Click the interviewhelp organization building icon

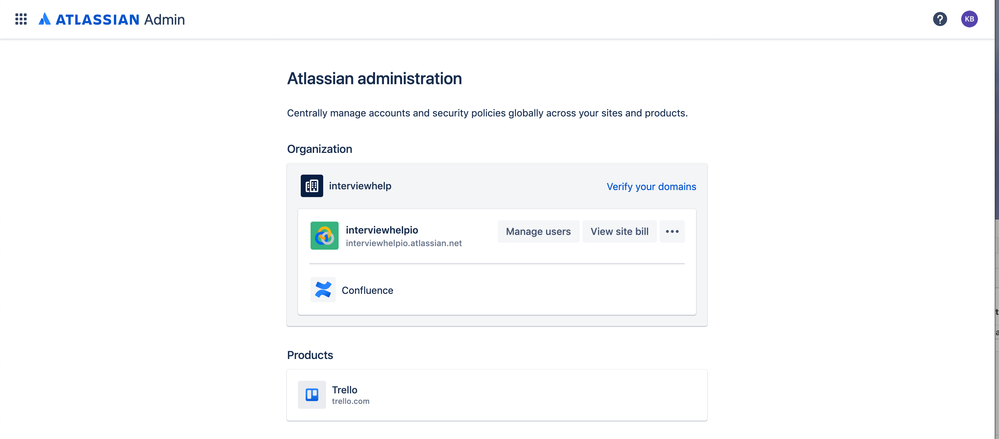(312, 186)
